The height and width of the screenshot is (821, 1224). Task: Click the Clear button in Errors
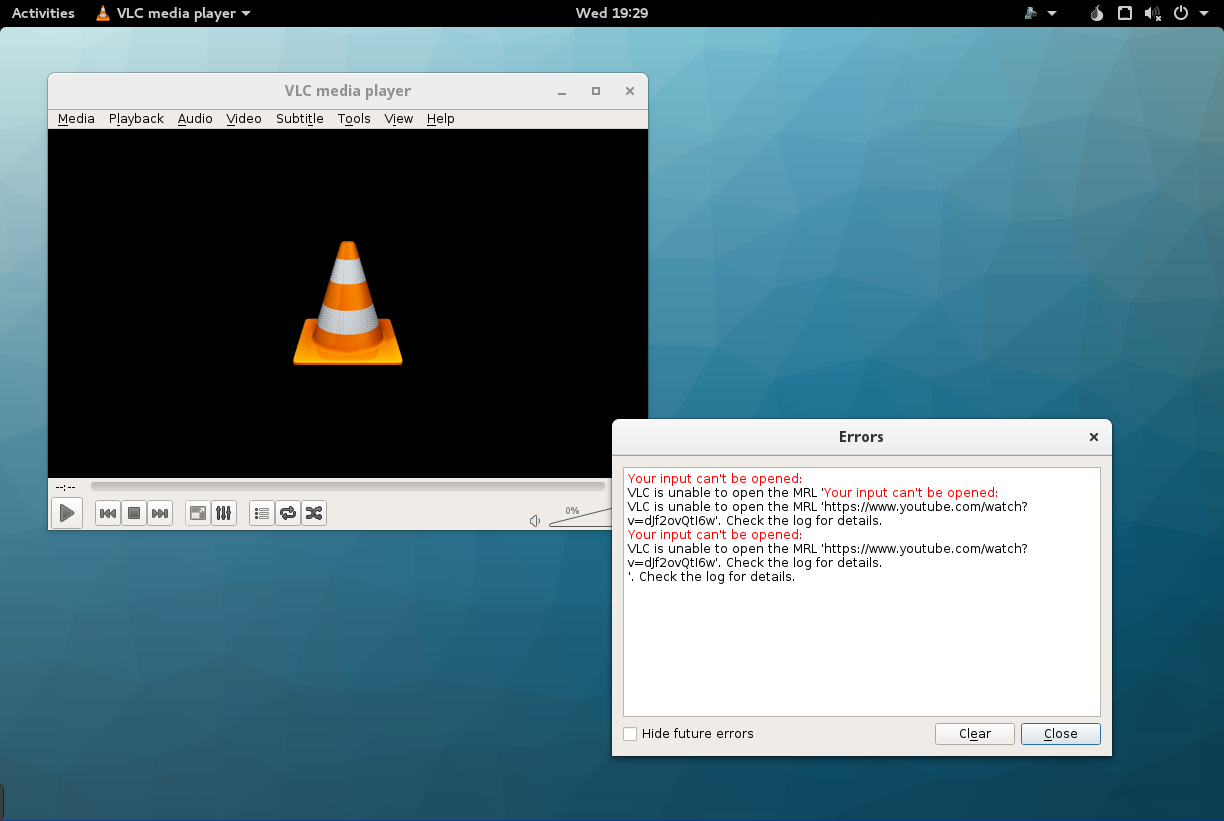974,734
